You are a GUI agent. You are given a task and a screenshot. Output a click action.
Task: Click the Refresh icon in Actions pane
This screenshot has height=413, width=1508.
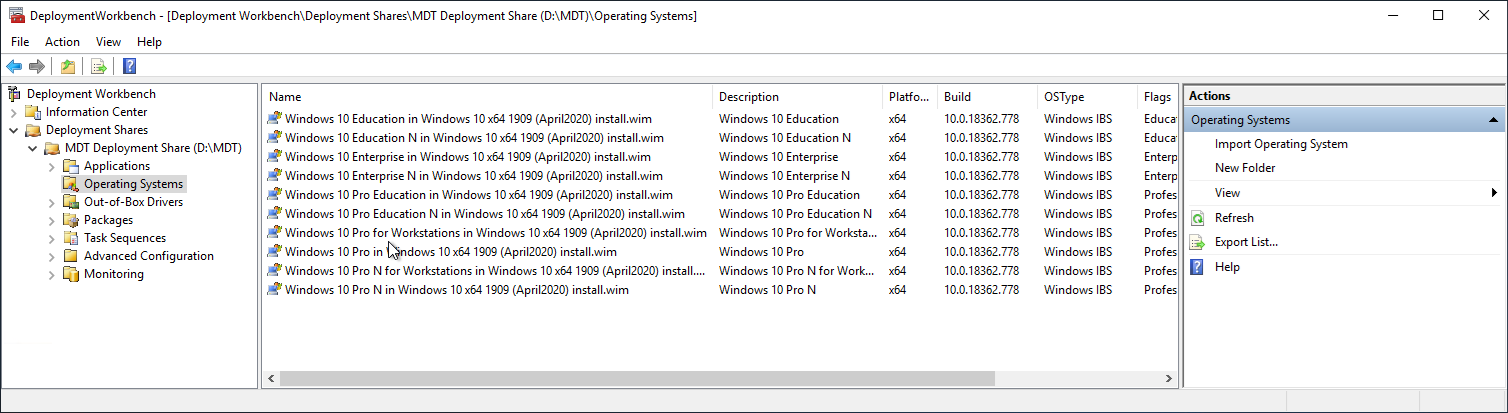[x=1197, y=218]
